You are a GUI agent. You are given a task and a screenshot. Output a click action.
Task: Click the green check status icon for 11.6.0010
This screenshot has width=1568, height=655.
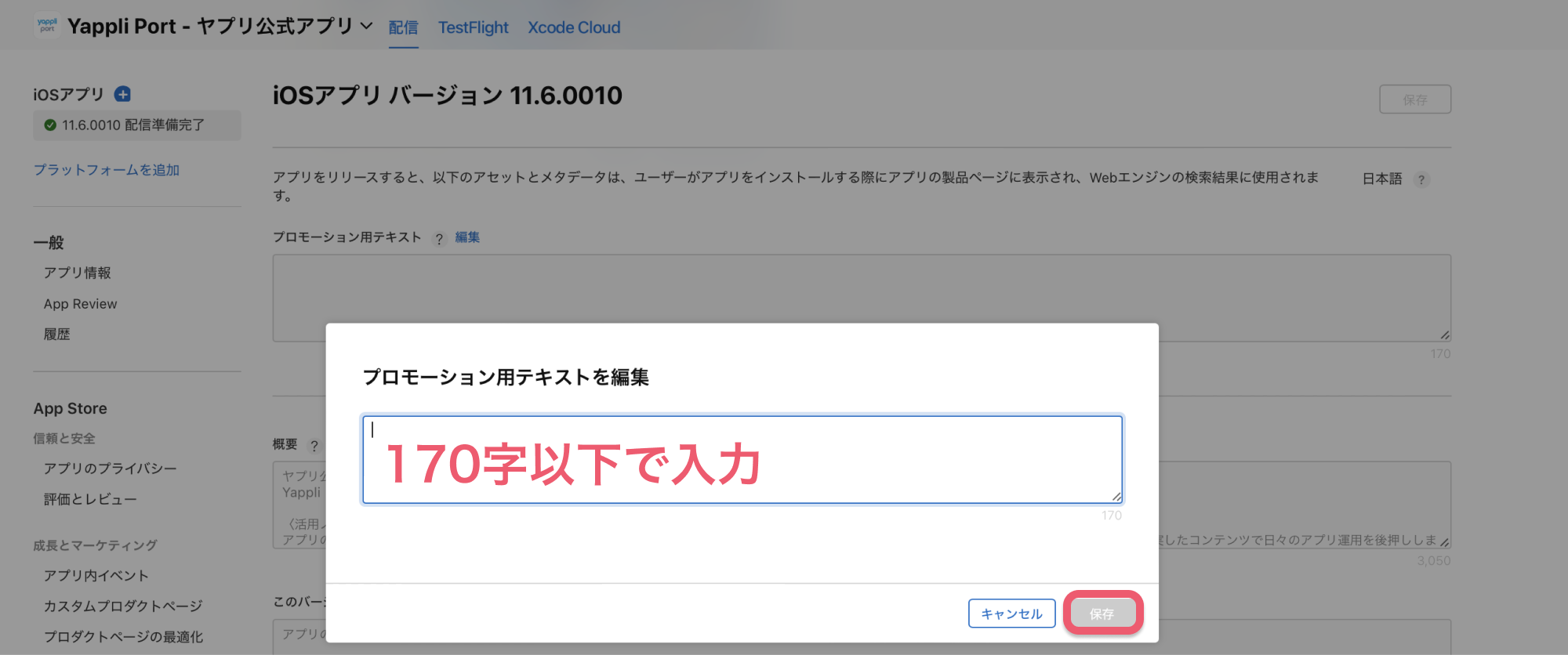point(50,125)
